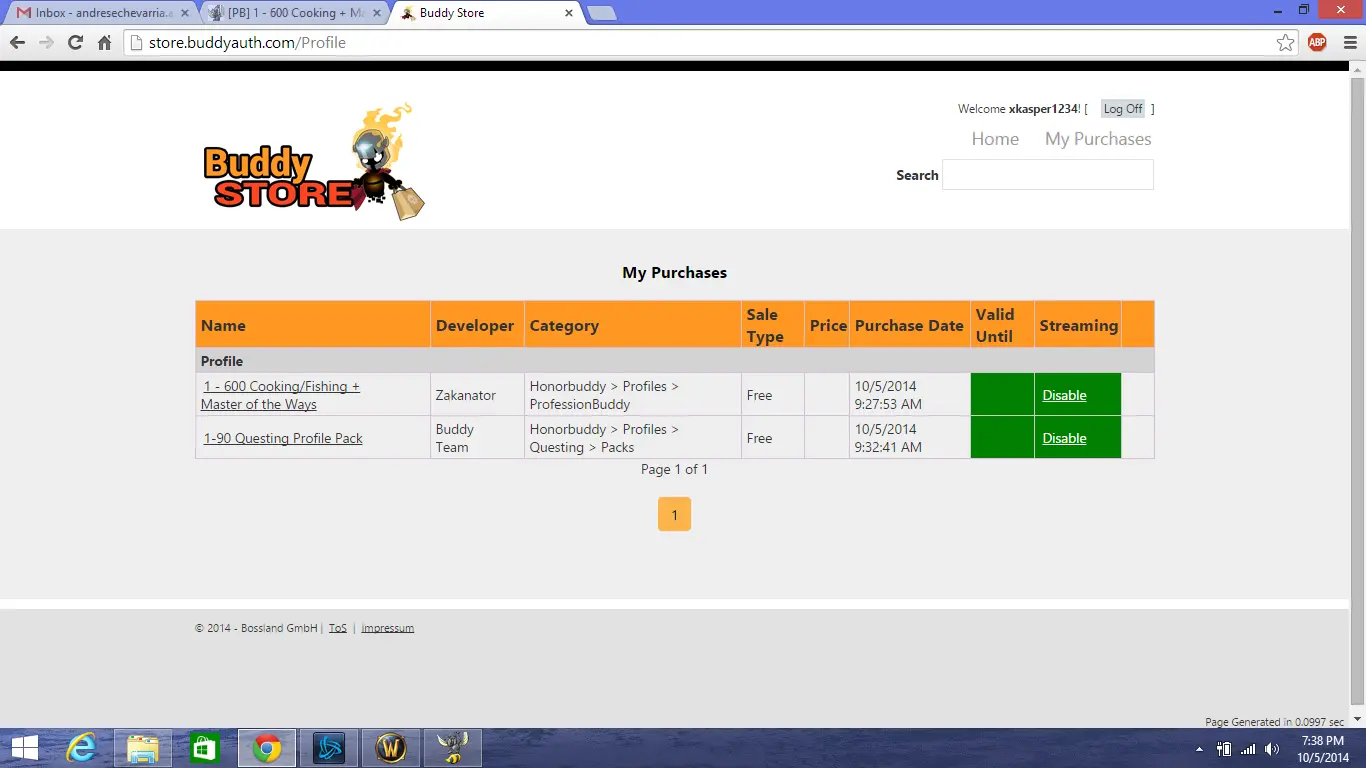
Task: Go back using browser back arrow
Action: 17,43
